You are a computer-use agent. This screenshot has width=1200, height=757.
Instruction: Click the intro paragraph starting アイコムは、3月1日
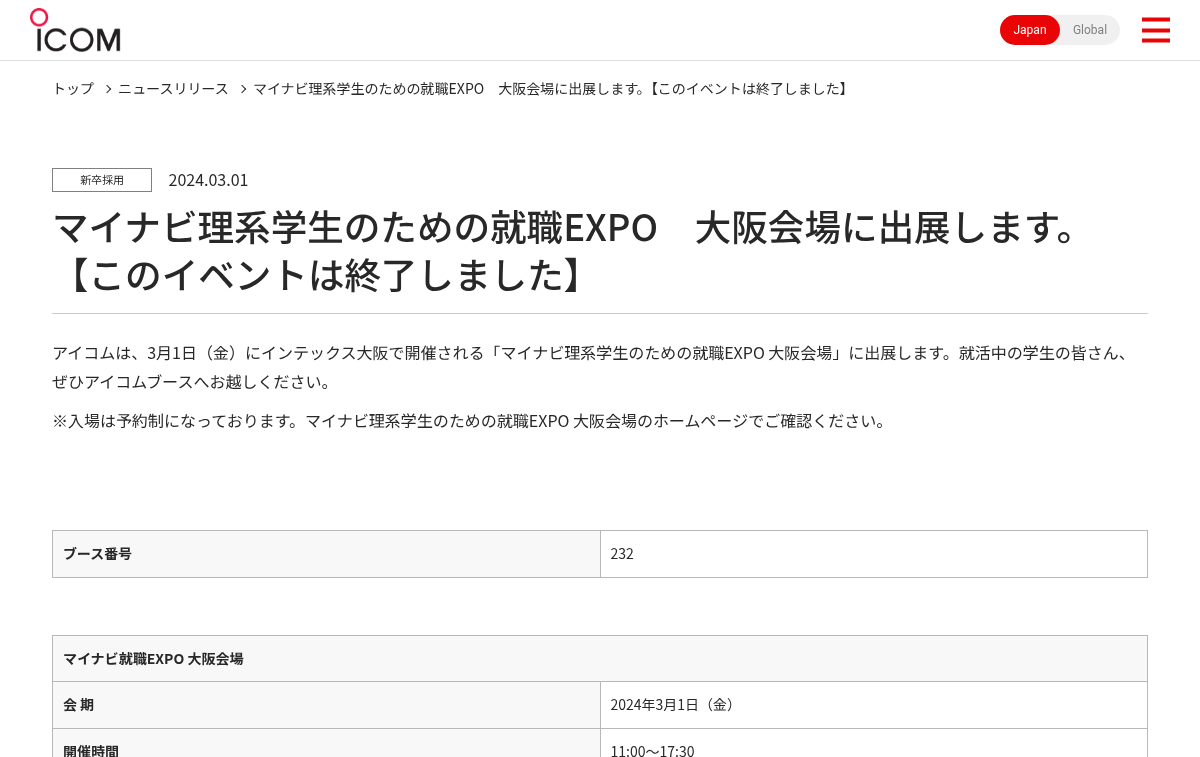coord(594,367)
